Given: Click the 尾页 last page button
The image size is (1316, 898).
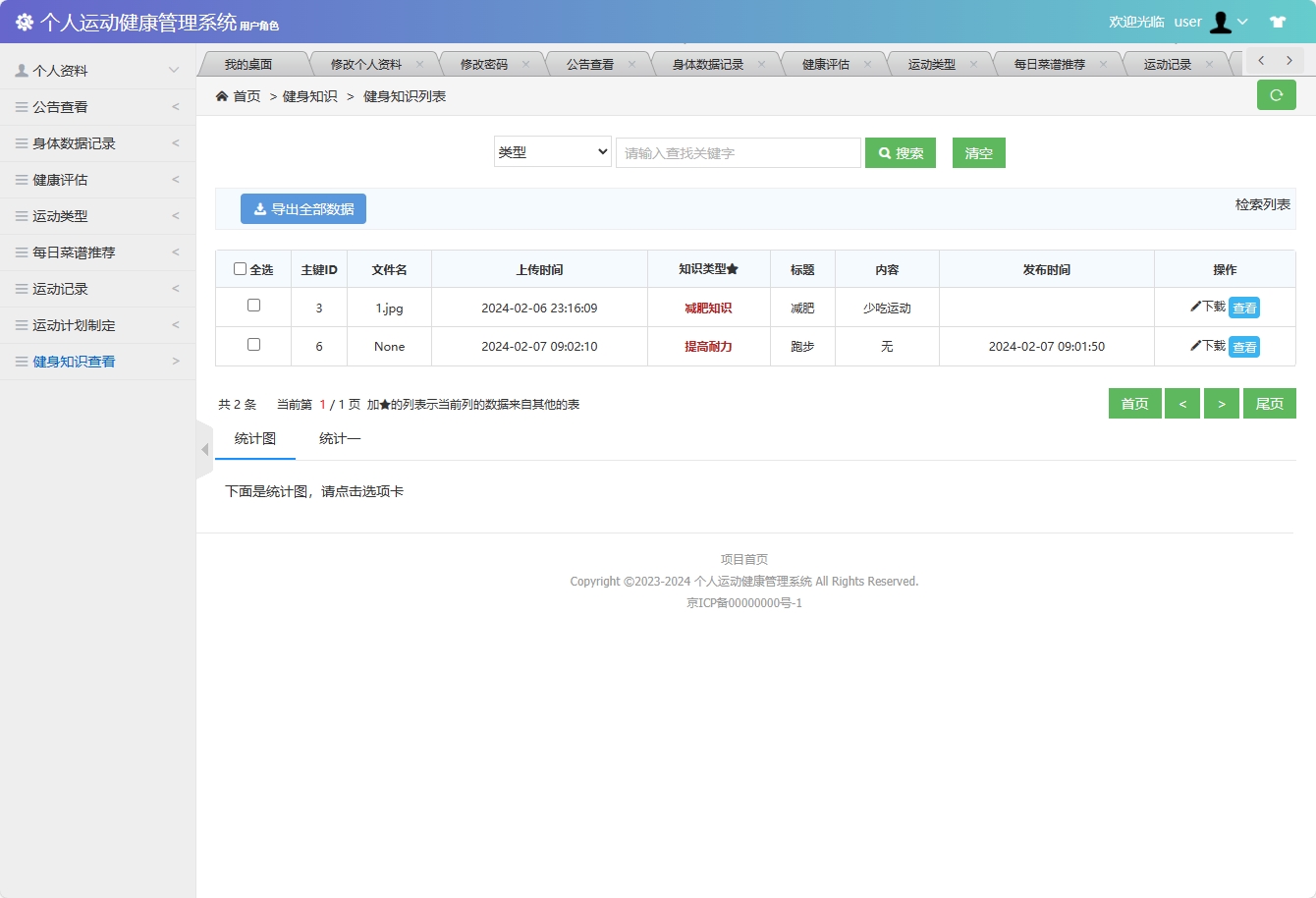Looking at the screenshot, I should [x=1269, y=403].
